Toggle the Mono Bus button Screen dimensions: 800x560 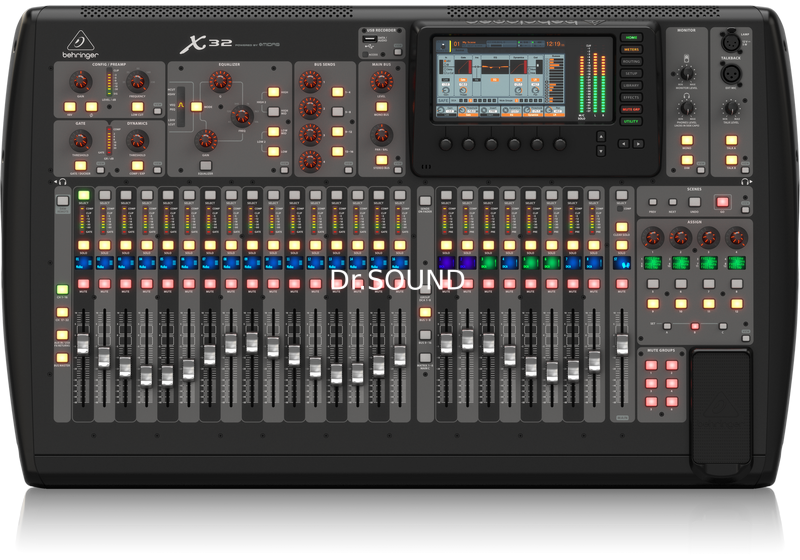pyautogui.click(x=381, y=107)
